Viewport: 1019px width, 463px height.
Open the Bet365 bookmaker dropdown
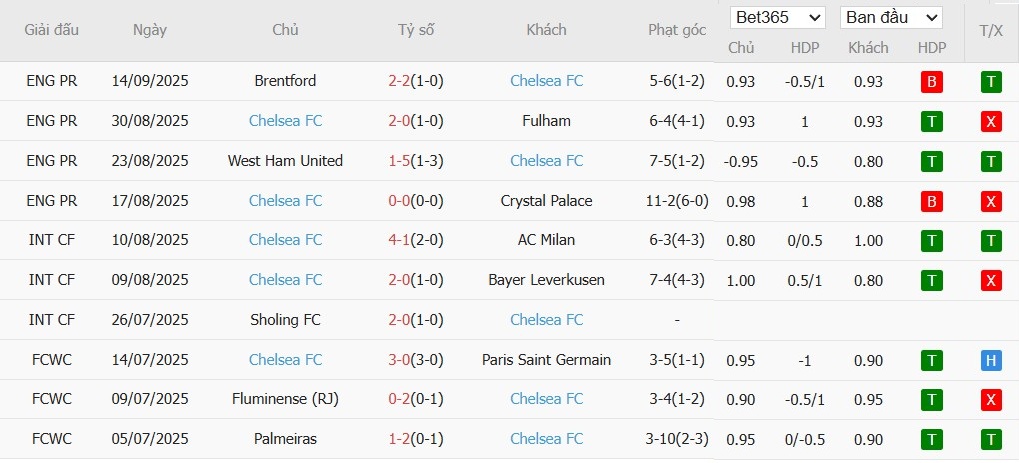pos(778,18)
